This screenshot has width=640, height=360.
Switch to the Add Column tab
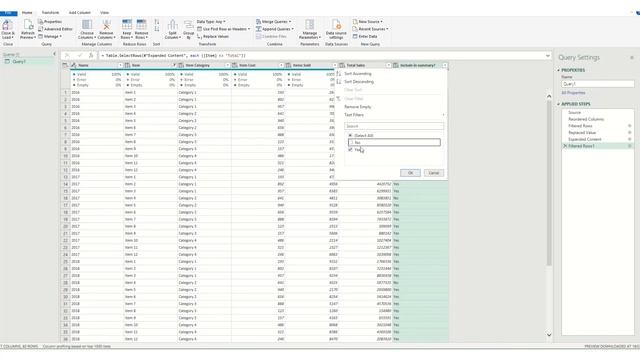(80, 13)
